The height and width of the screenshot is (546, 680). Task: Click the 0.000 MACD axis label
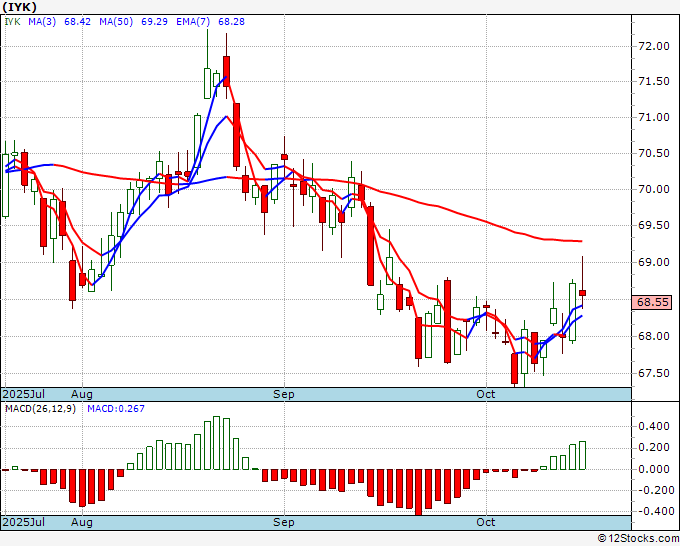tap(654, 469)
